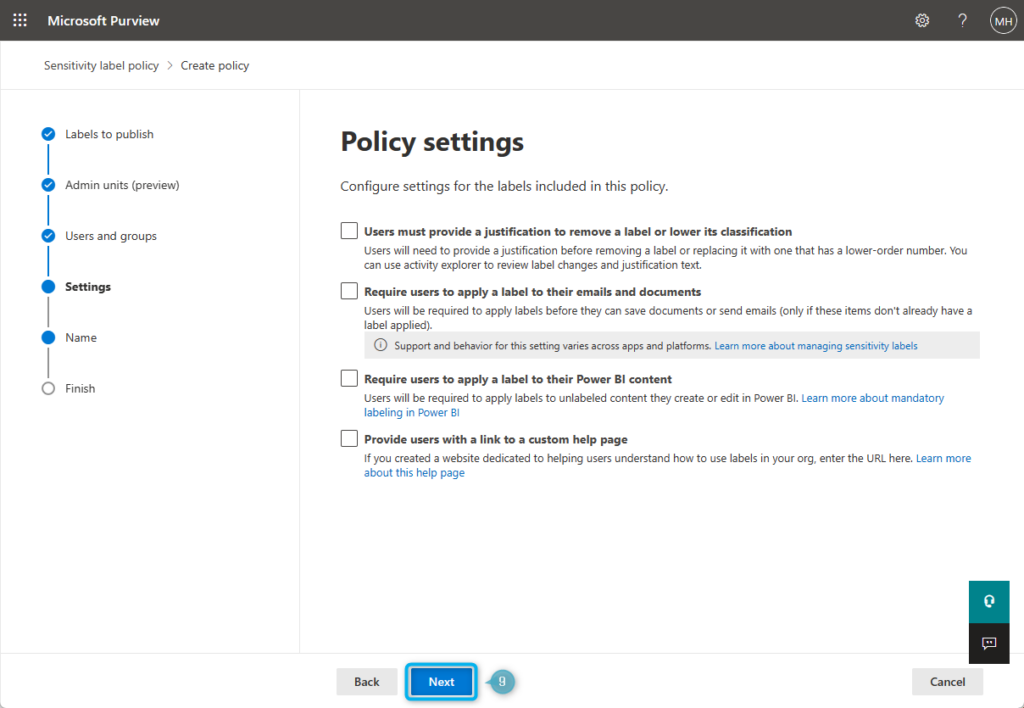This screenshot has height=708, width=1024.
Task: Open the teal headset support widget
Action: 989,601
